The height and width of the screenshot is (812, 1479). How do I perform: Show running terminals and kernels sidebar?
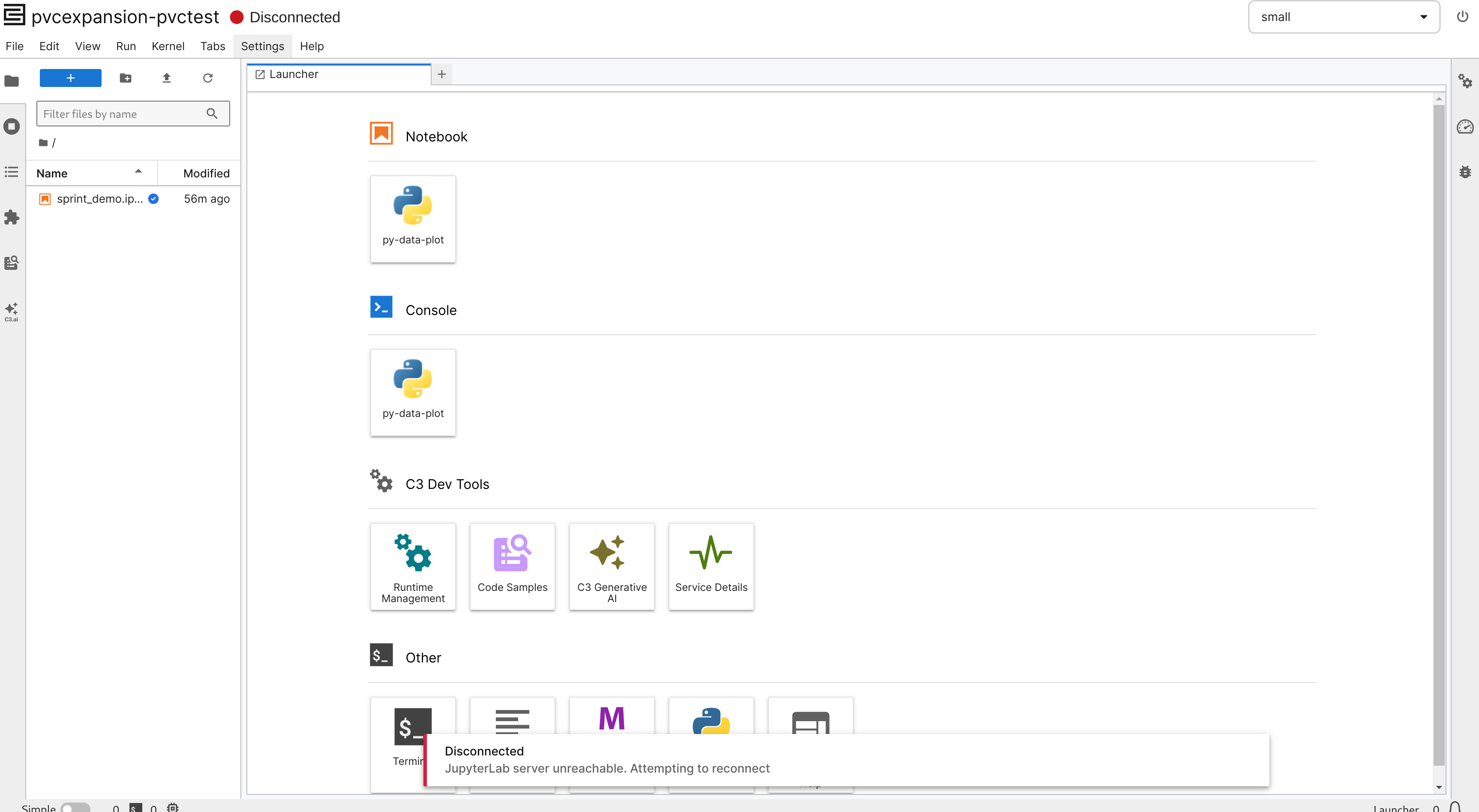(12, 126)
